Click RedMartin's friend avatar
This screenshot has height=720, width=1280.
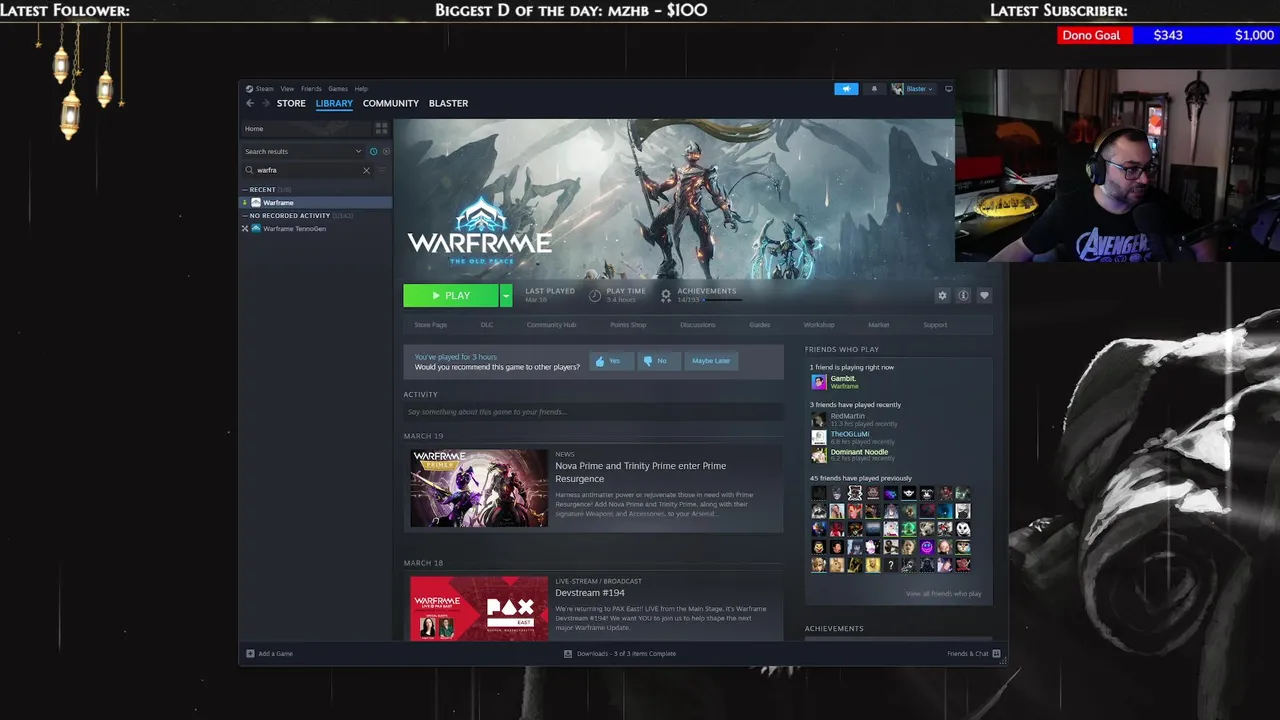click(x=819, y=420)
